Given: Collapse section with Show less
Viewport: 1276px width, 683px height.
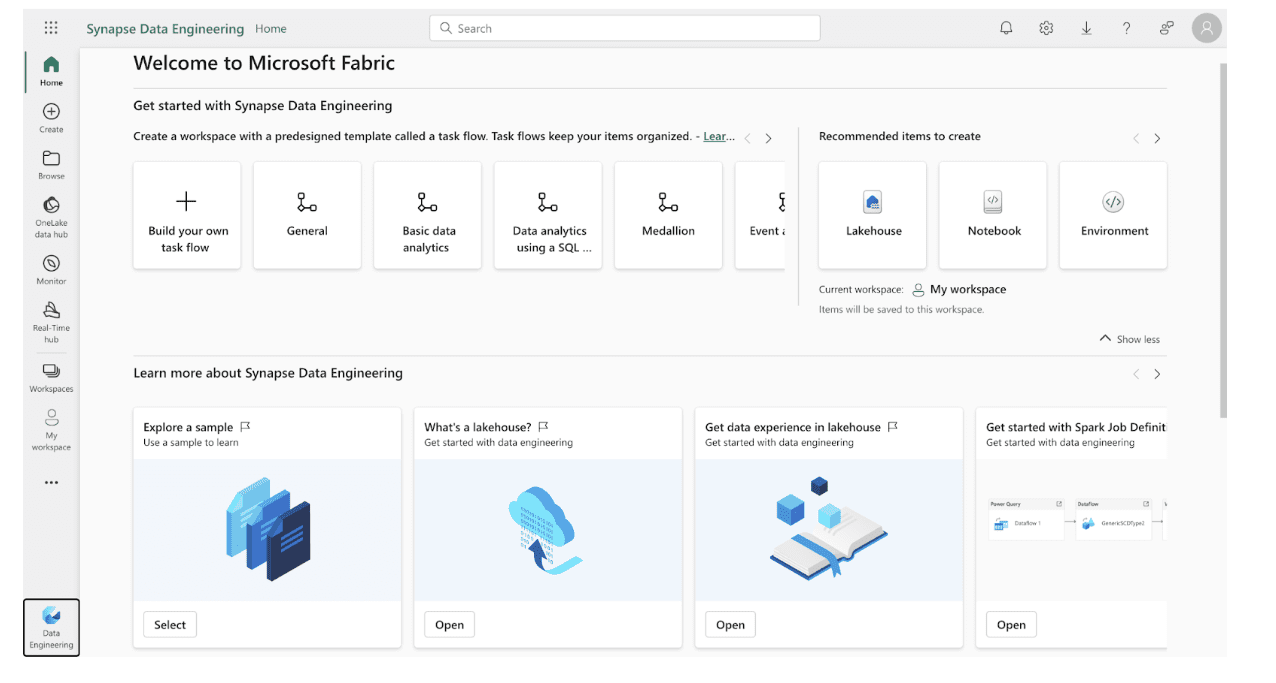Looking at the screenshot, I should point(1130,339).
